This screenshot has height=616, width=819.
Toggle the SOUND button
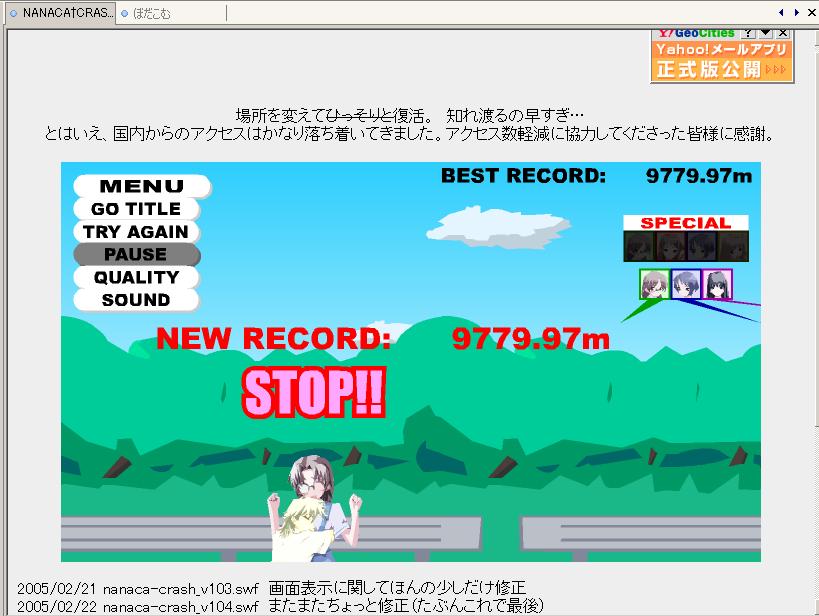(x=136, y=300)
